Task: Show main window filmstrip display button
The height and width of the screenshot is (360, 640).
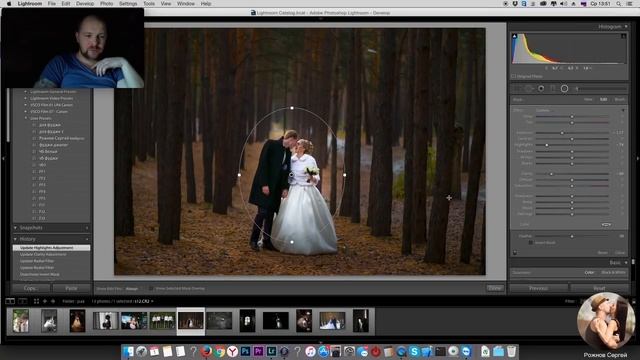Action: (10, 301)
